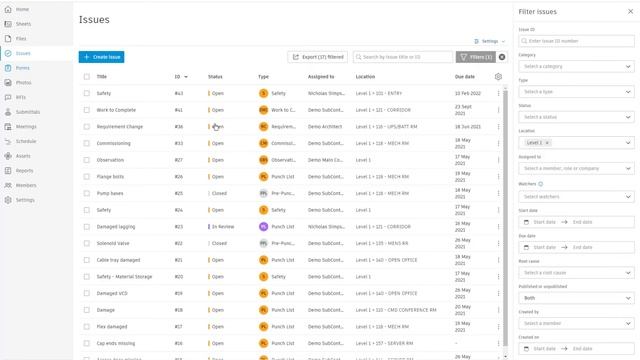Open Assets in the sidebar
The image size is (640, 360).
point(23,156)
